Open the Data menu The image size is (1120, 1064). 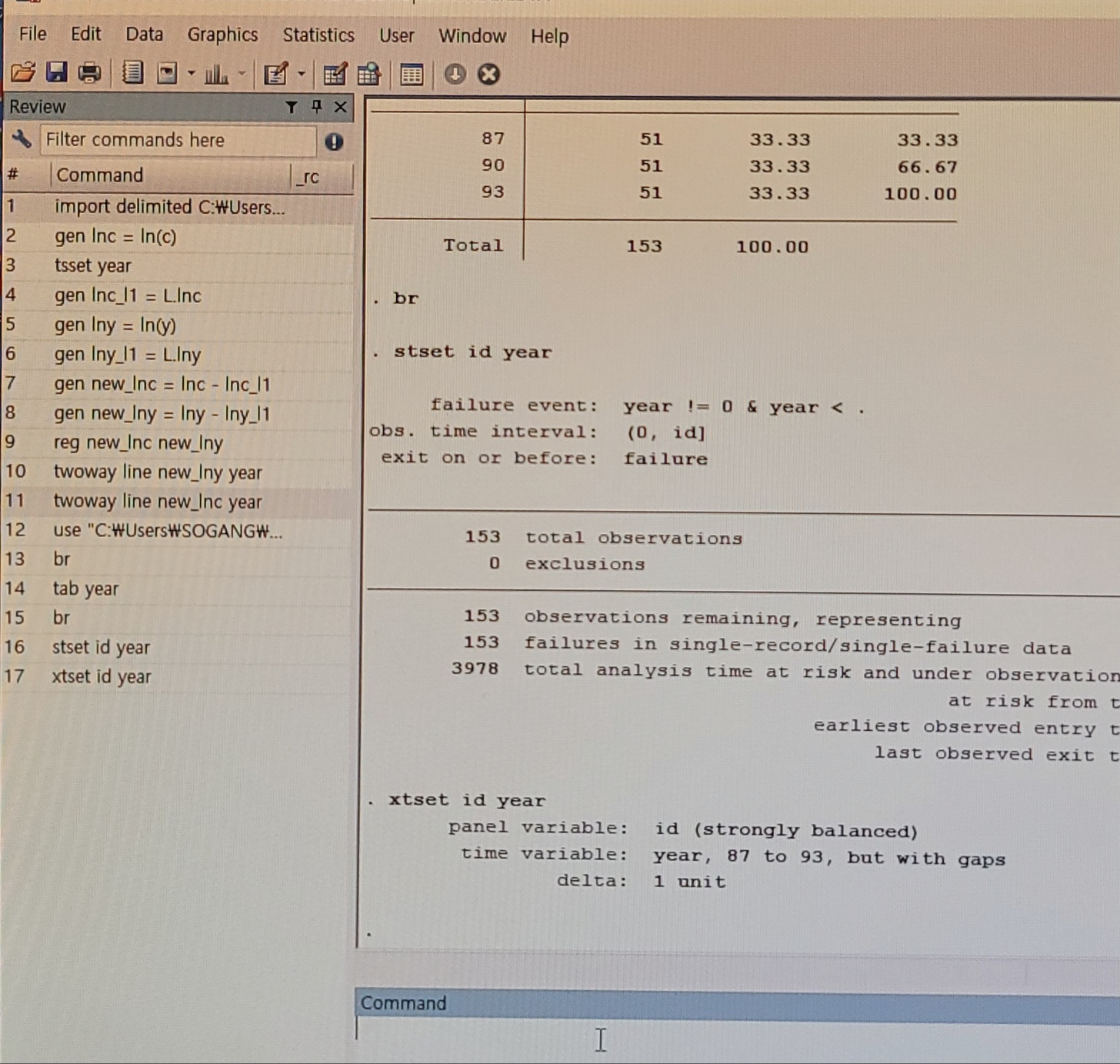point(144,35)
